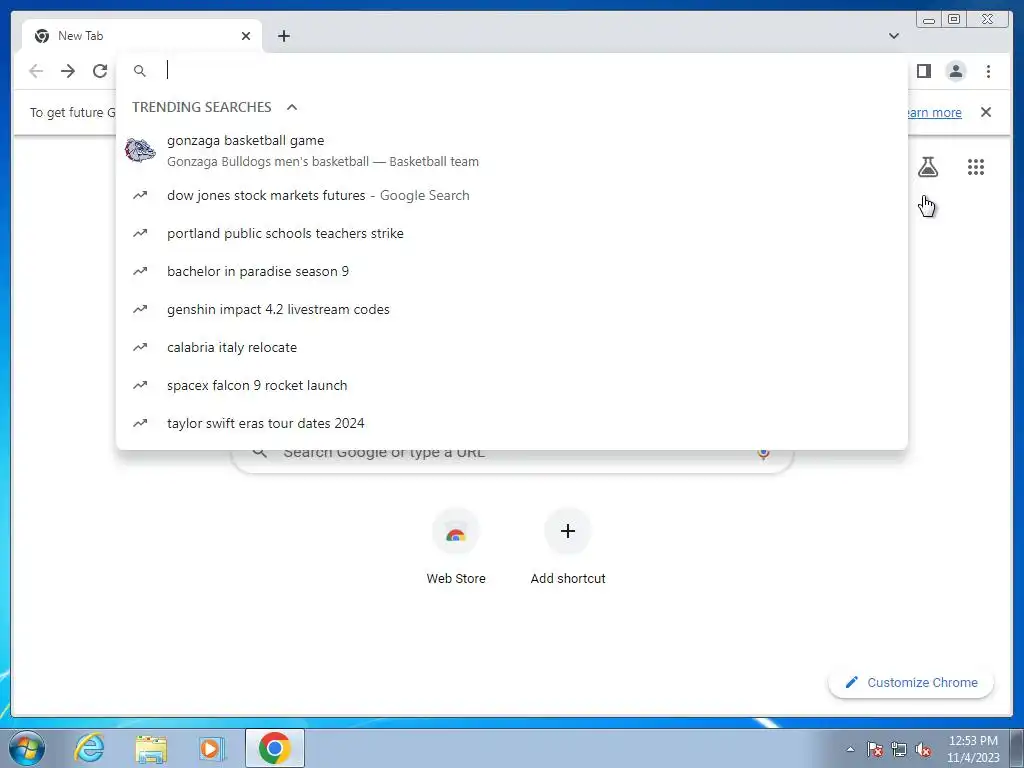Image resolution: width=1024 pixels, height=768 pixels.
Task: Click the browser back arrow
Action: pos(36,71)
